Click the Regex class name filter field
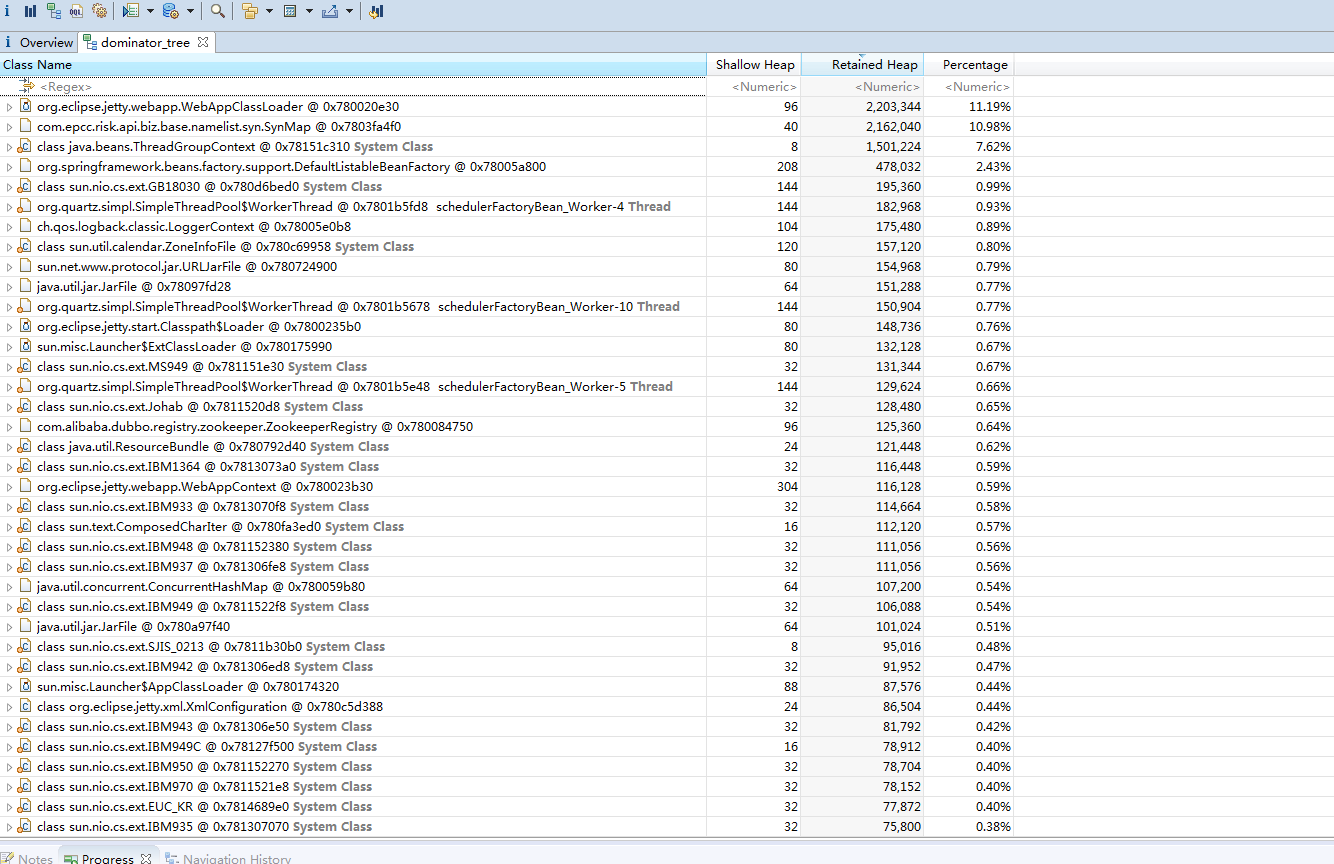The width and height of the screenshot is (1334, 864). 353,87
